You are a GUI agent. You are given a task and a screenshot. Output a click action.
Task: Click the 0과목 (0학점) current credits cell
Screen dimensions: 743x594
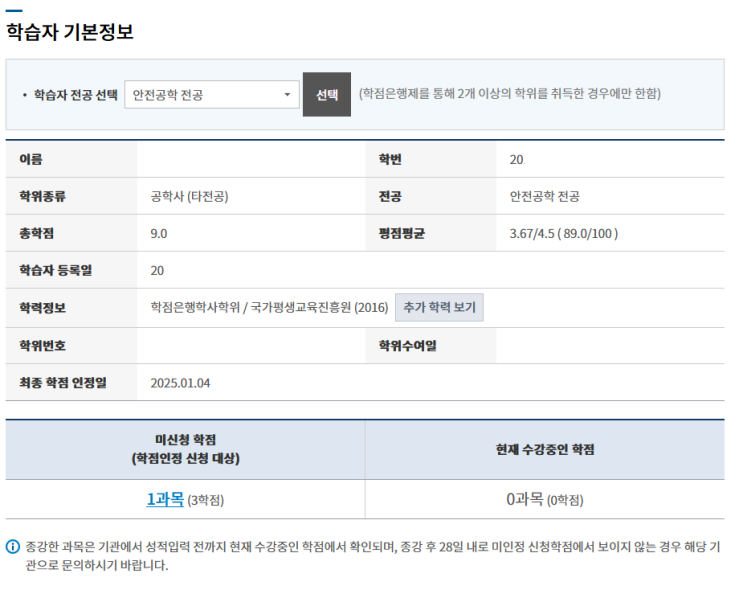(x=545, y=499)
